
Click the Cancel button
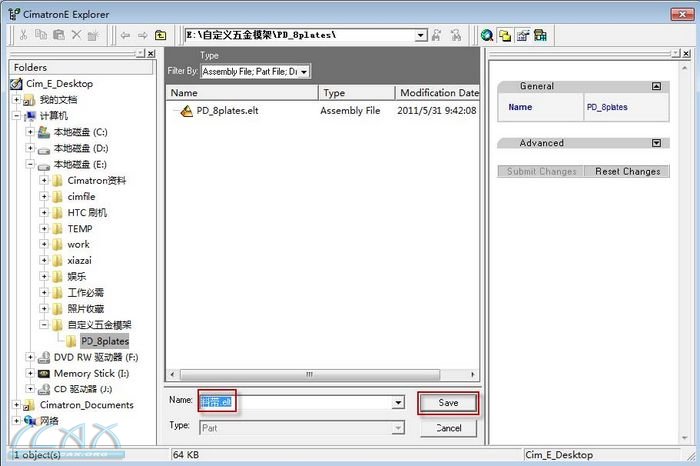448,428
